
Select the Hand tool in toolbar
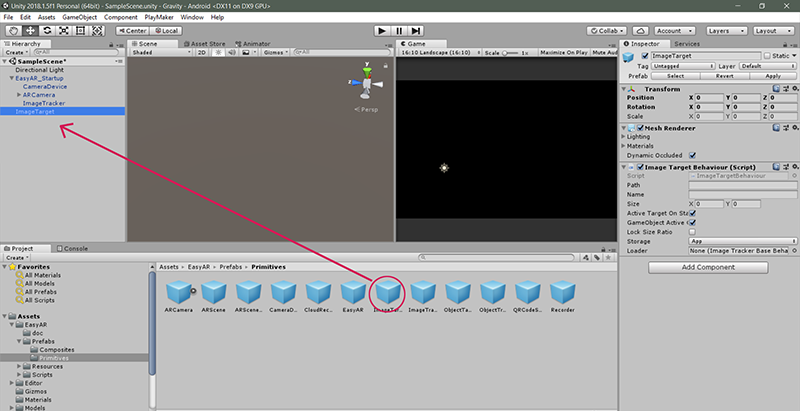[x=13, y=31]
